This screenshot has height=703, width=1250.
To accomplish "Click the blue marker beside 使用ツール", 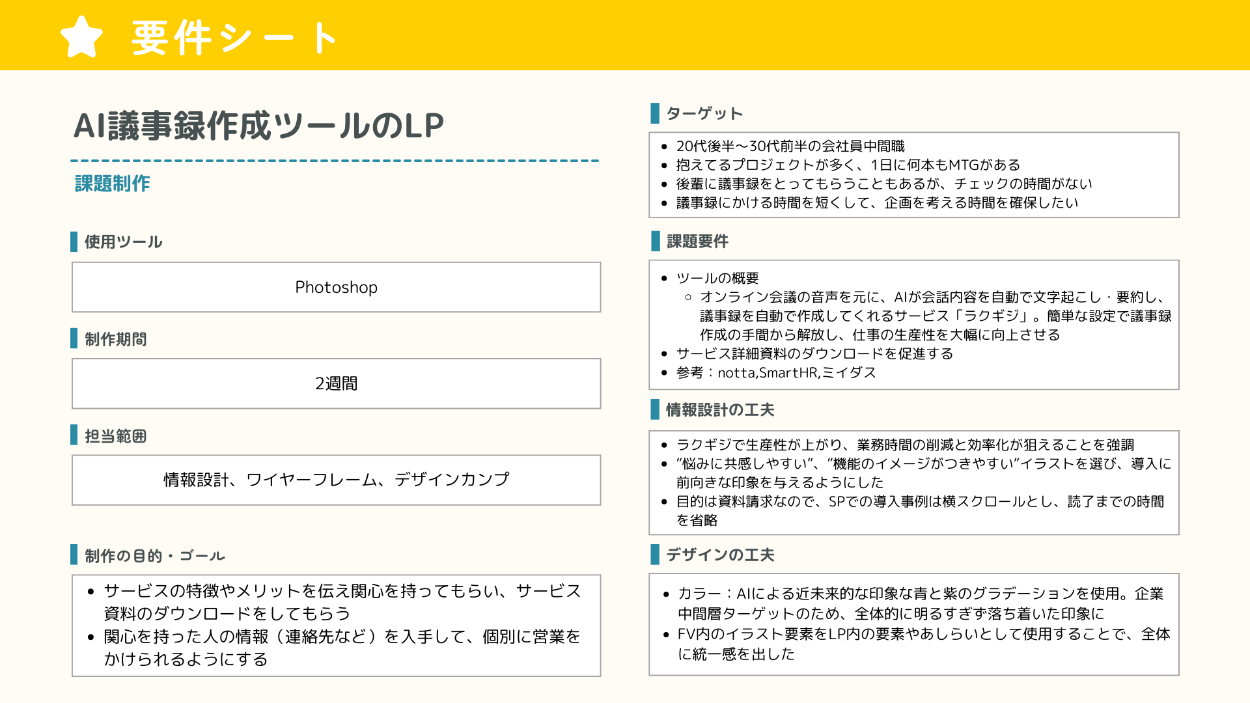I will [74, 242].
